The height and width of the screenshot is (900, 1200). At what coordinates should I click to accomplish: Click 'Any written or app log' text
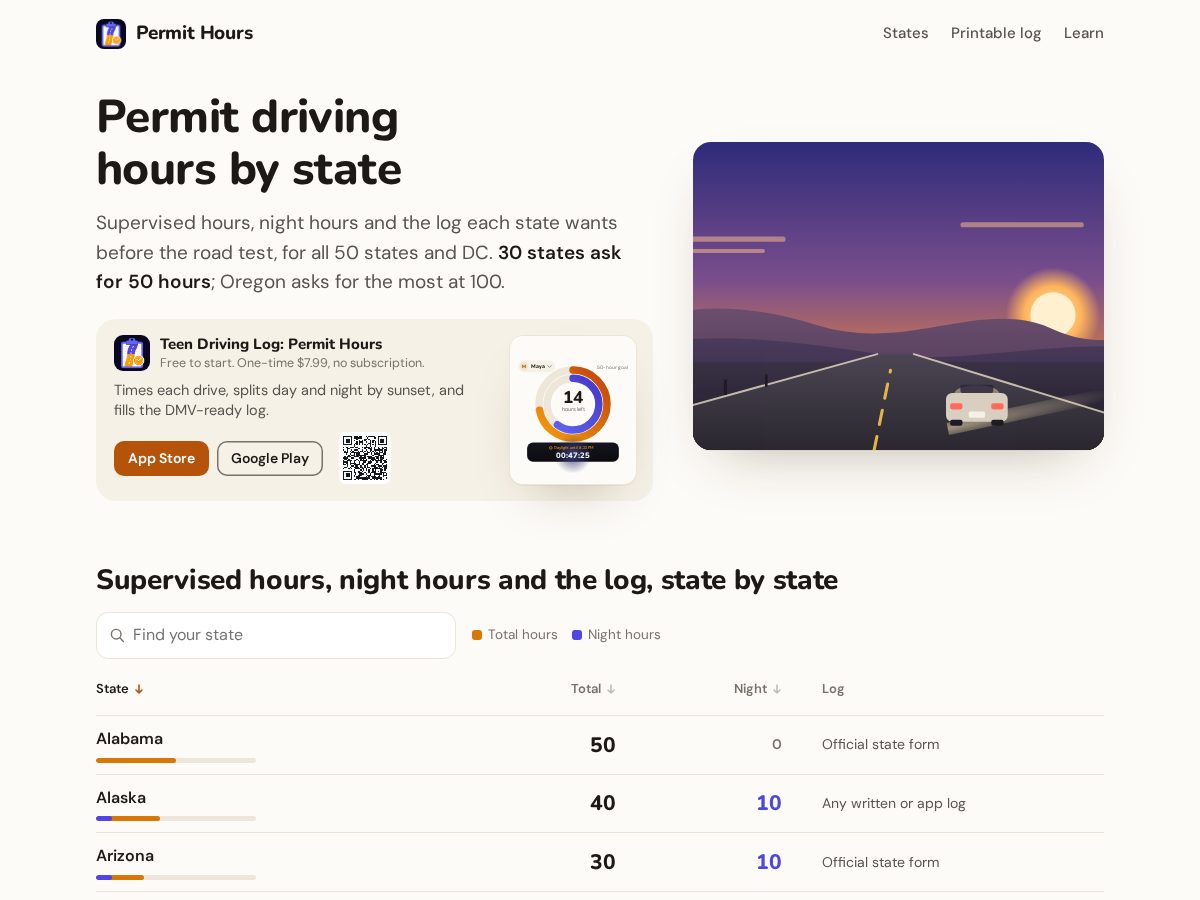pos(894,803)
